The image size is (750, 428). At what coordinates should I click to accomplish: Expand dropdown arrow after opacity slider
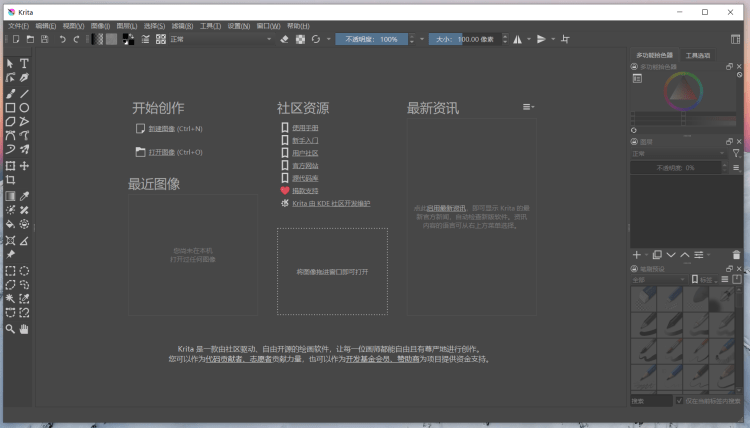click(422, 39)
